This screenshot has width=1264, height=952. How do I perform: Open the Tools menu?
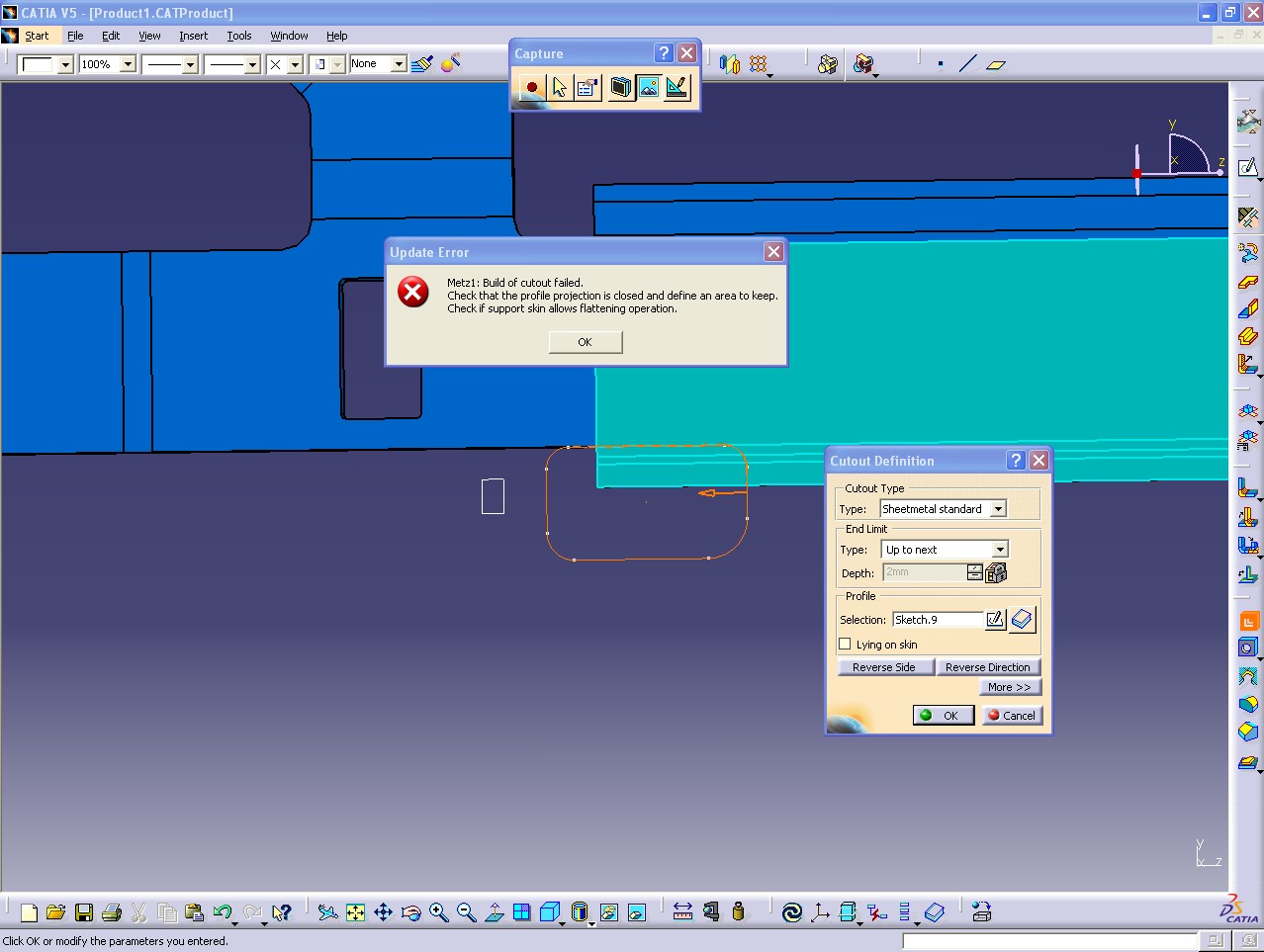click(239, 36)
